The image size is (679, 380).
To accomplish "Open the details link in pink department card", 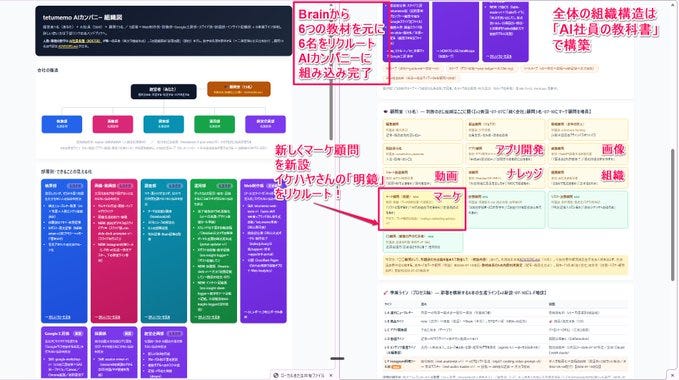I will pos(108,317).
